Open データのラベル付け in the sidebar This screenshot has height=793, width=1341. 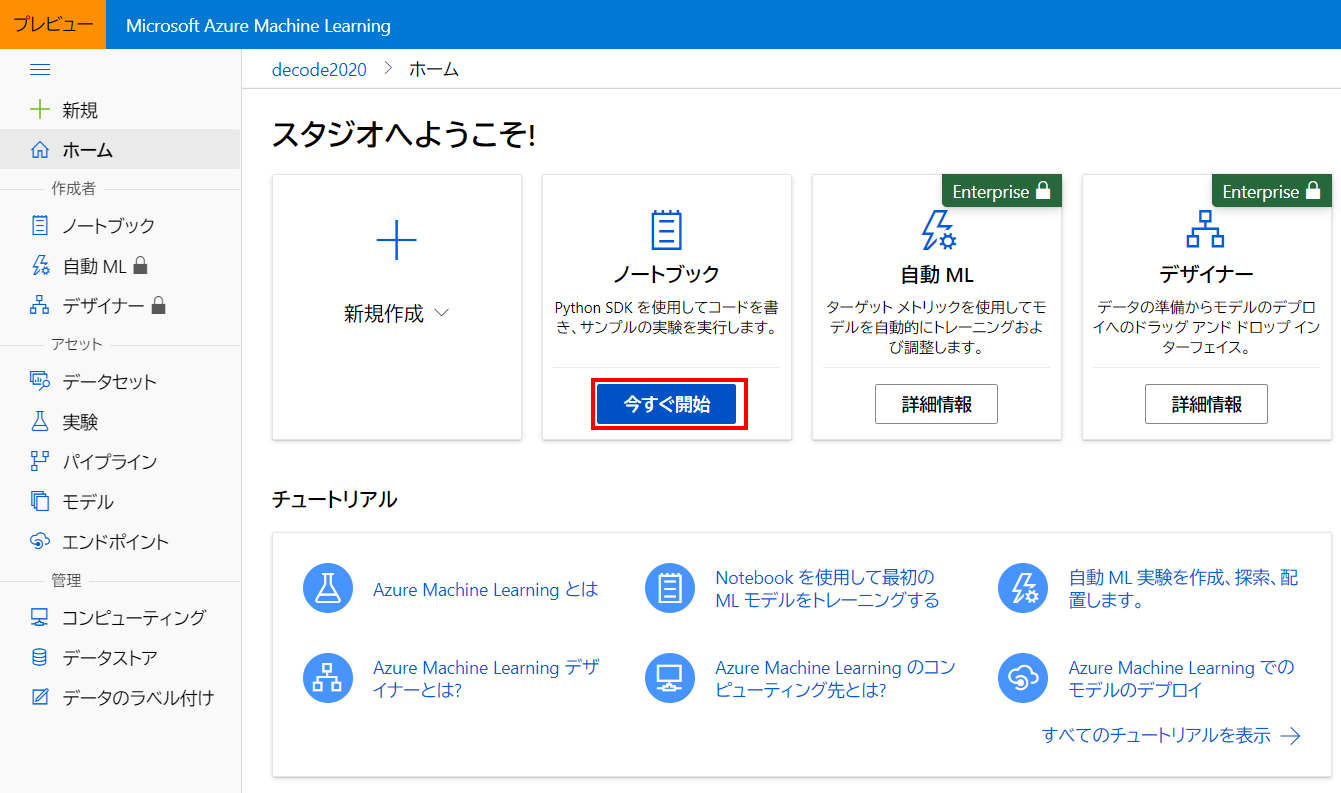coord(120,697)
